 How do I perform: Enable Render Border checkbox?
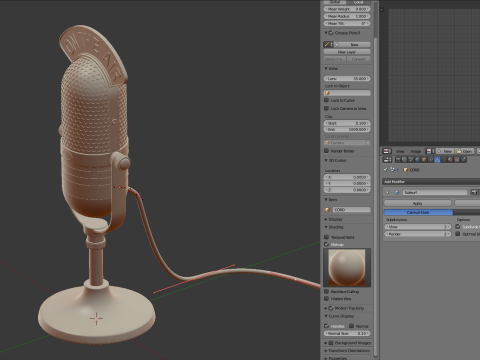[x=327, y=151]
